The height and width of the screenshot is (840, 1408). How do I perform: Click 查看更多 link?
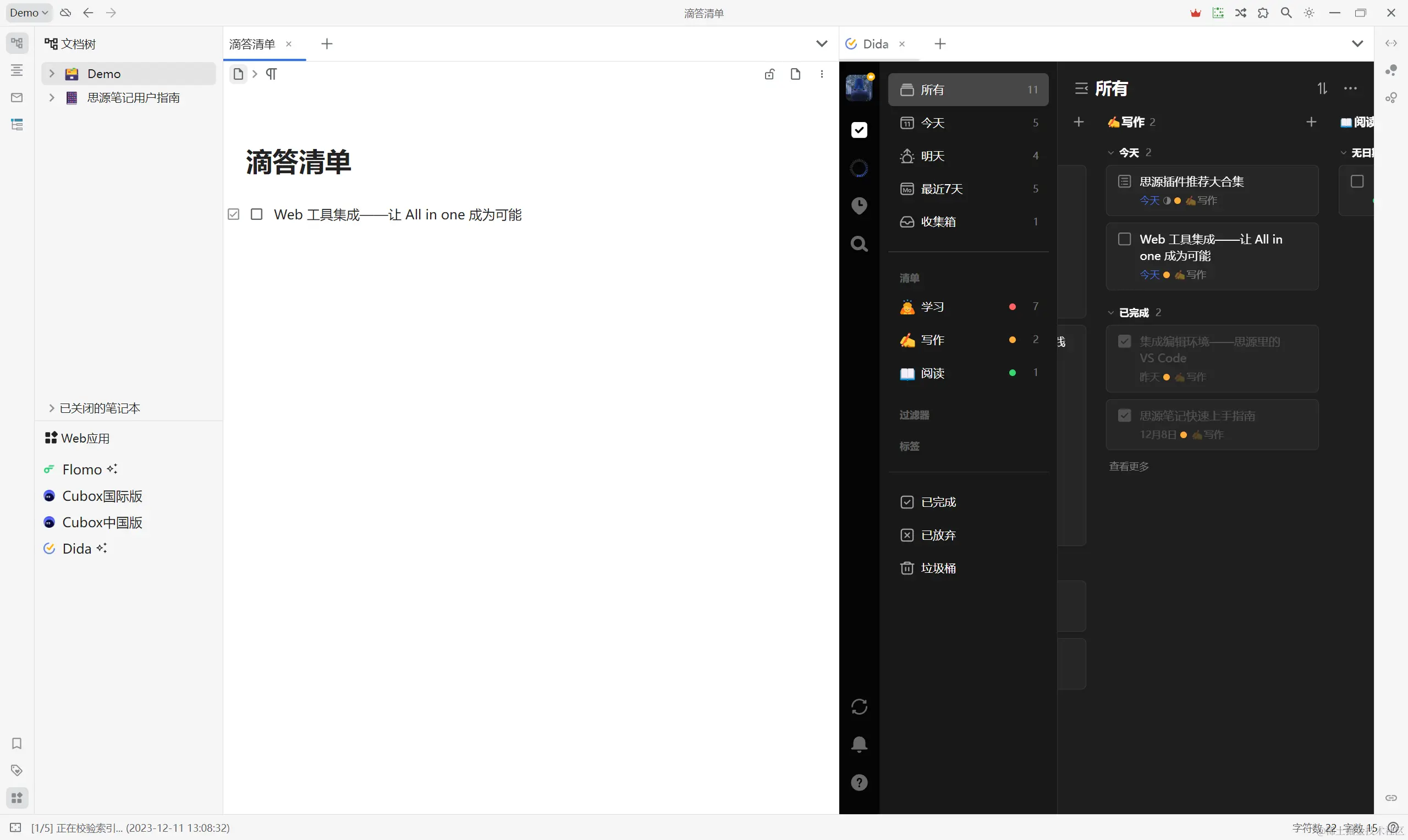[1128, 466]
